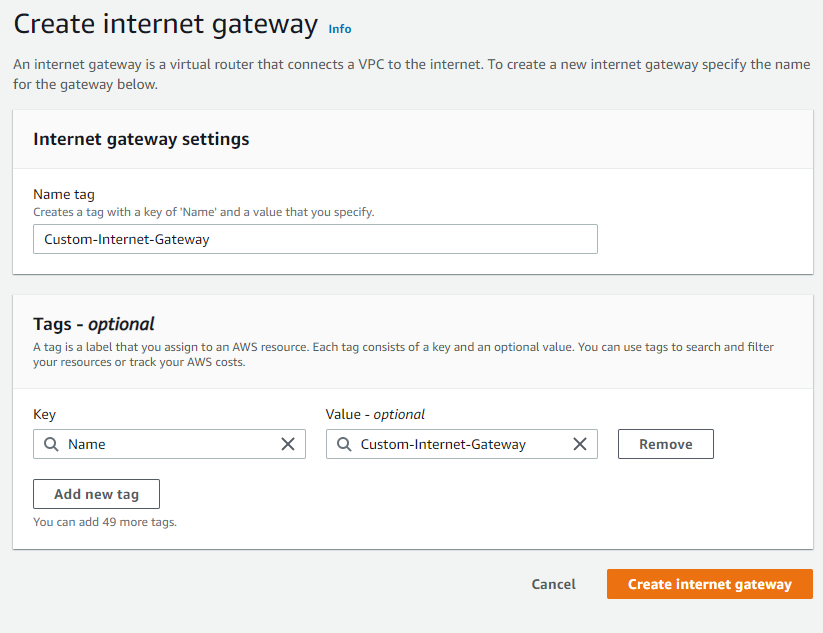
Task: Focus the Value field with Custom-Internet-Gateway
Action: tap(461, 444)
